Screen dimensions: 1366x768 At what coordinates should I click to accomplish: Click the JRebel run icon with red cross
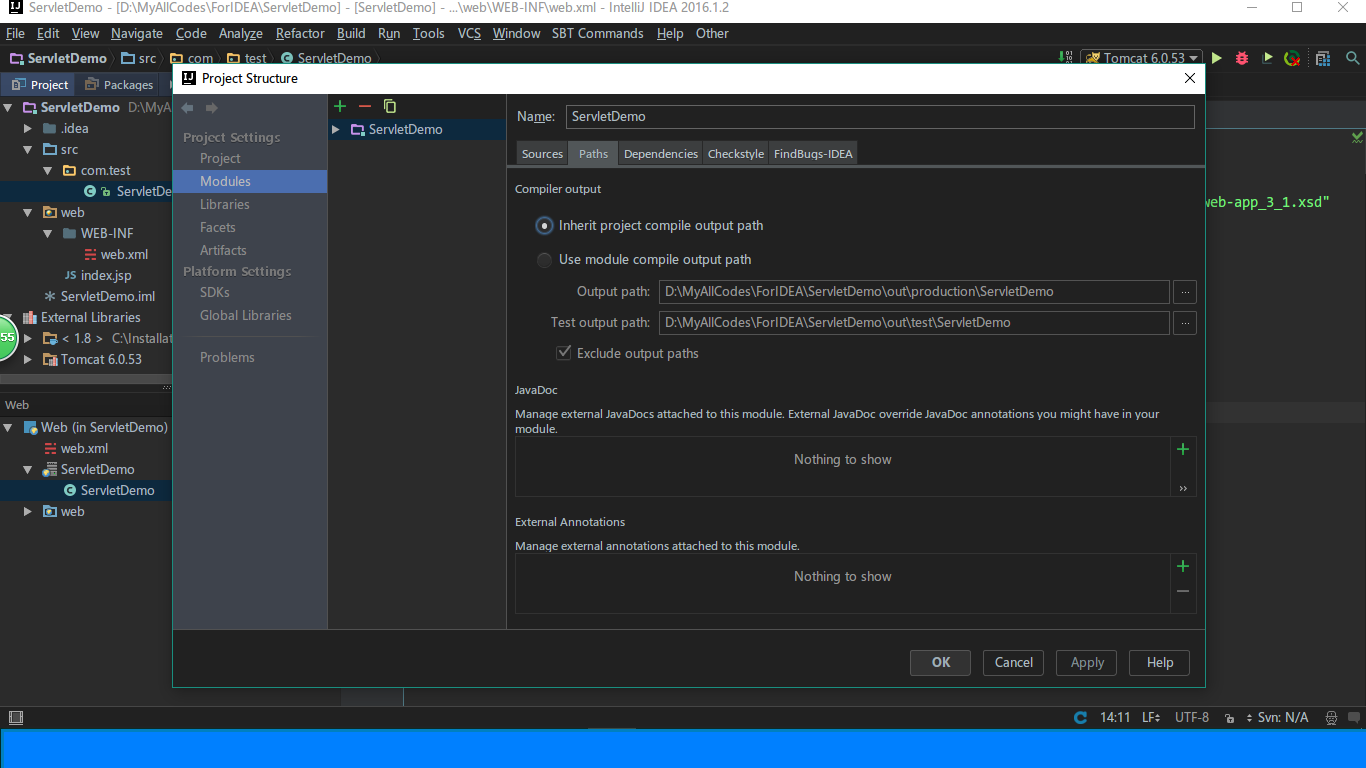point(1292,58)
